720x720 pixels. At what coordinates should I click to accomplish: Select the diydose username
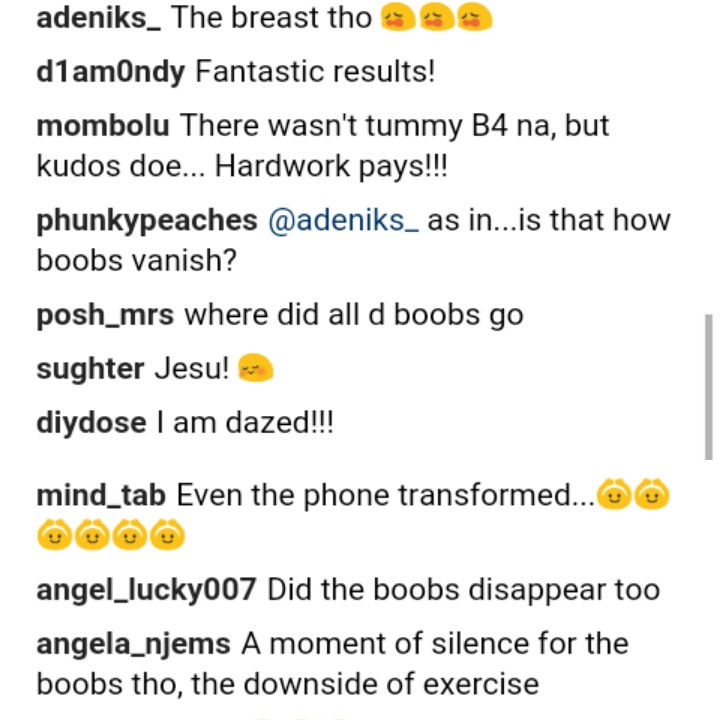click(91, 422)
